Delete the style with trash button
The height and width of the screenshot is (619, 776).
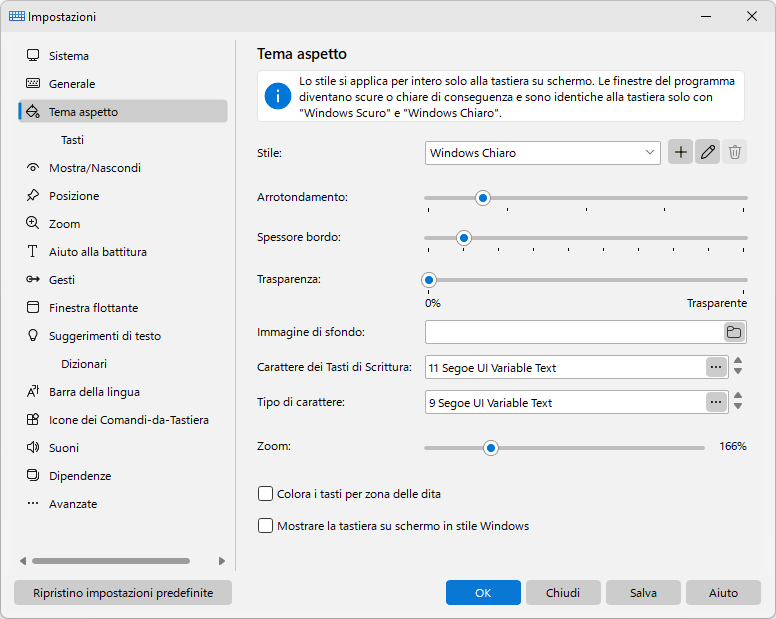pos(734,152)
